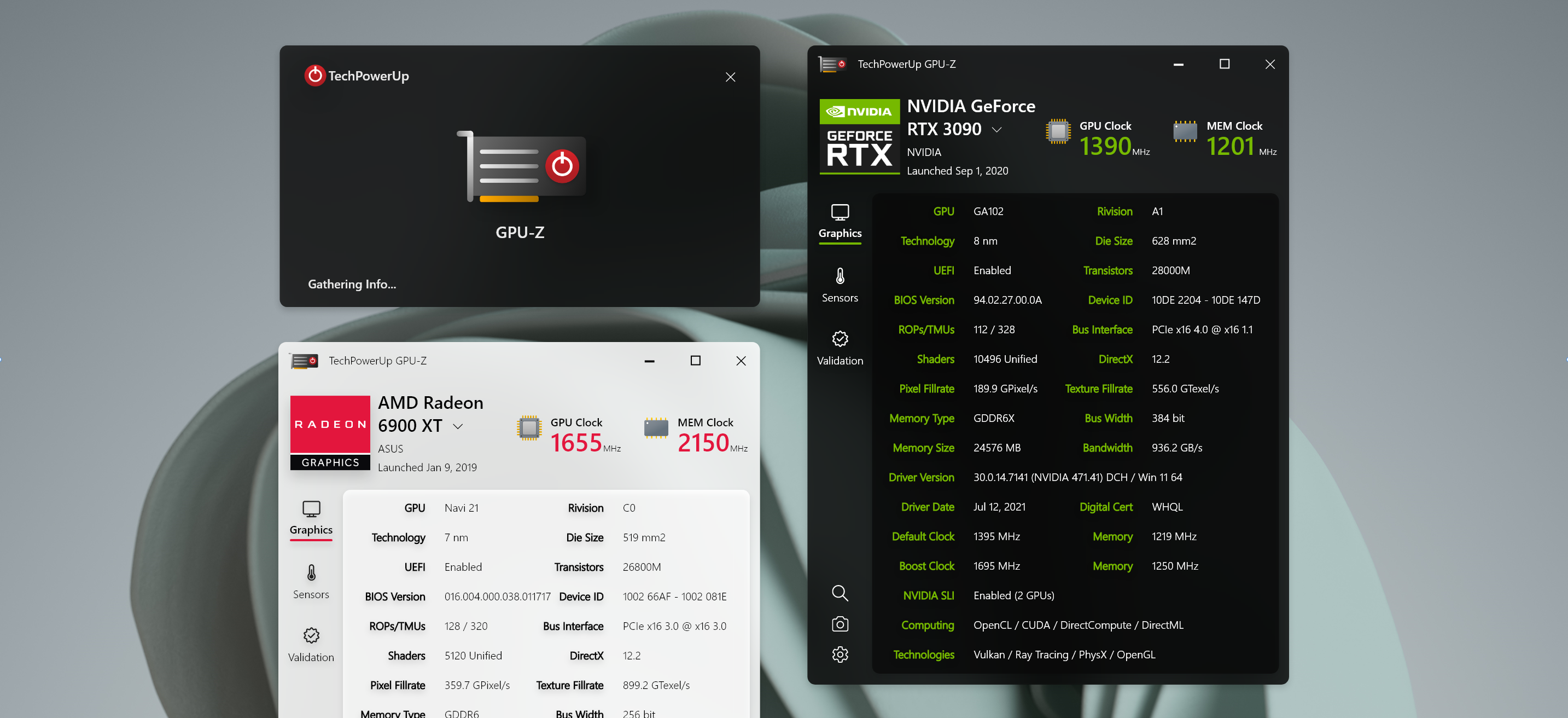Click the memory chip icon beside 1201 MHz
Image resolution: width=1568 pixels, height=718 pixels.
tap(1185, 131)
